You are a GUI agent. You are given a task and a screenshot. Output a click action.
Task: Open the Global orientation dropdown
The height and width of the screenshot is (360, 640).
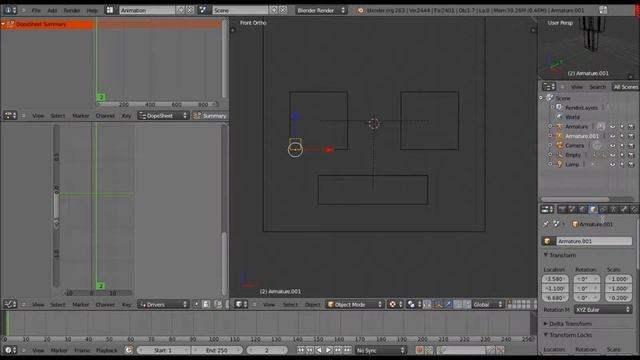489,304
